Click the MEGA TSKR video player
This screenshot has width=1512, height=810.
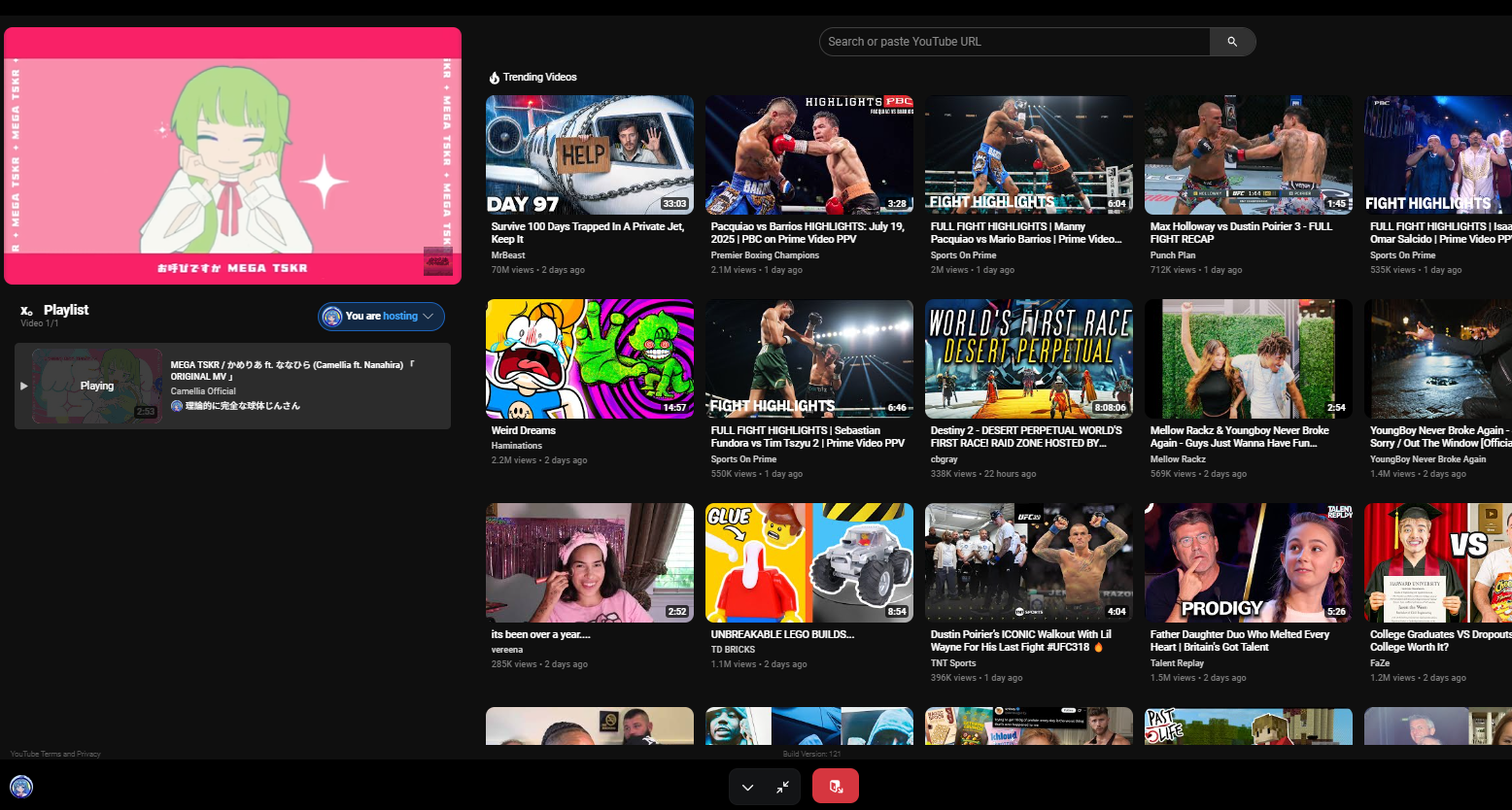(x=233, y=155)
